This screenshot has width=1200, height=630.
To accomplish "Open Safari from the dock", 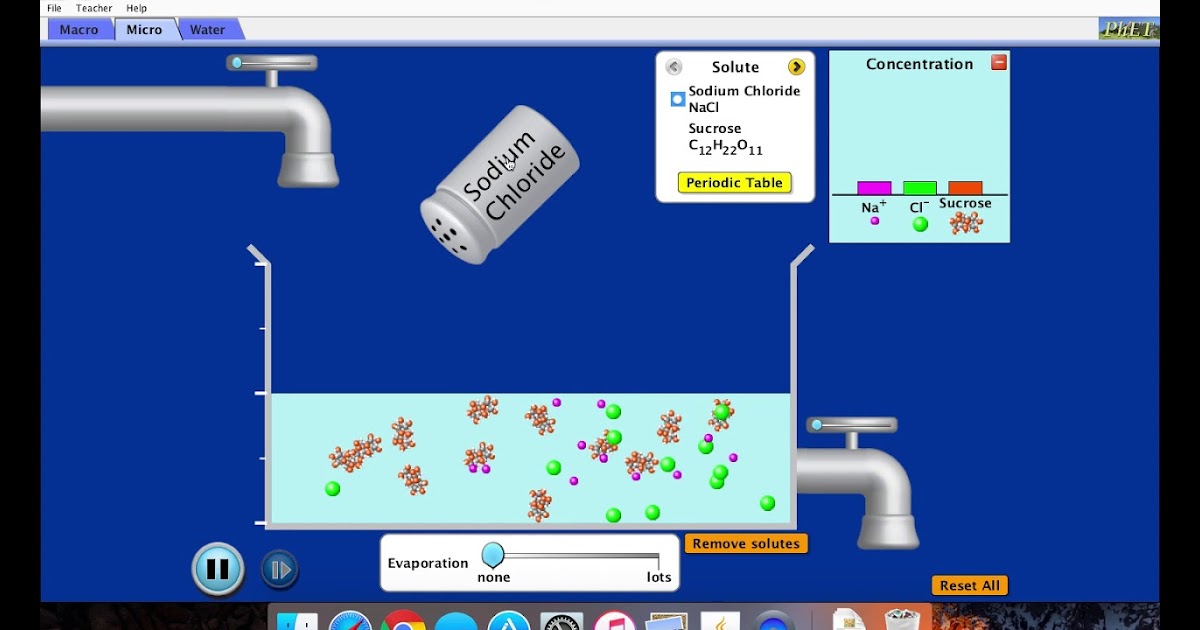I will point(350,621).
